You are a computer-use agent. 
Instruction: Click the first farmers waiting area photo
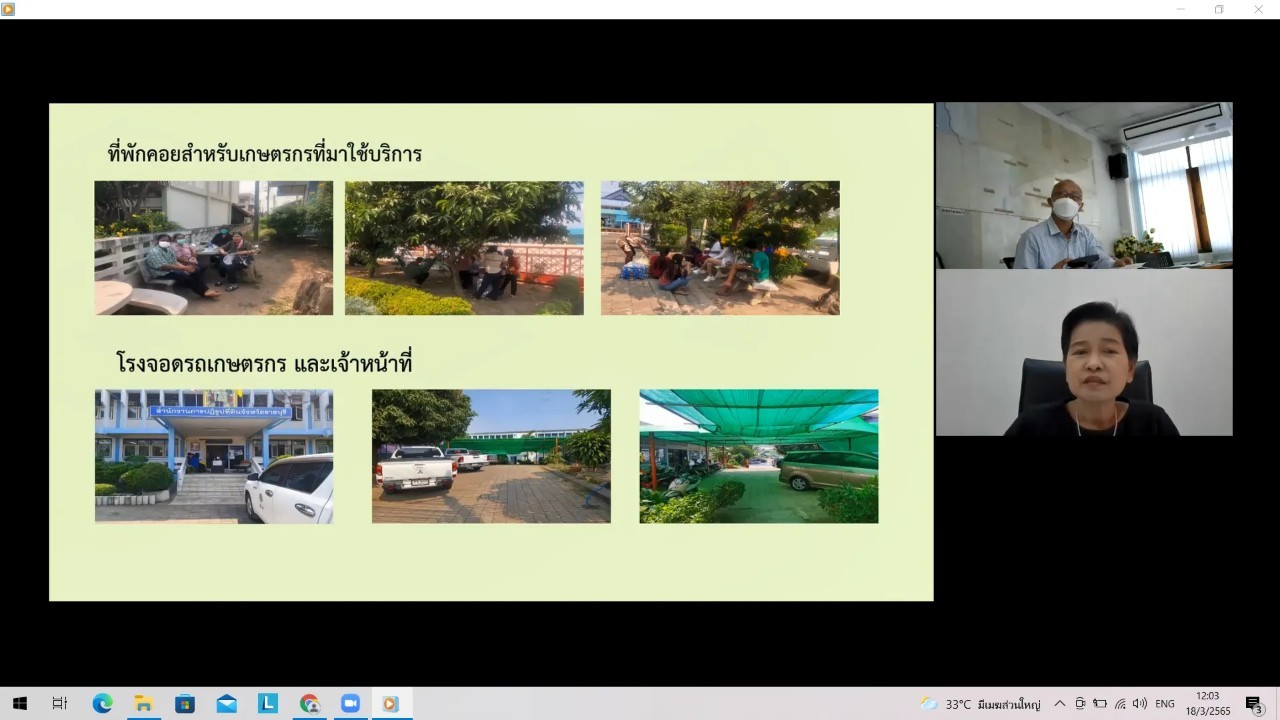point(214,248)
